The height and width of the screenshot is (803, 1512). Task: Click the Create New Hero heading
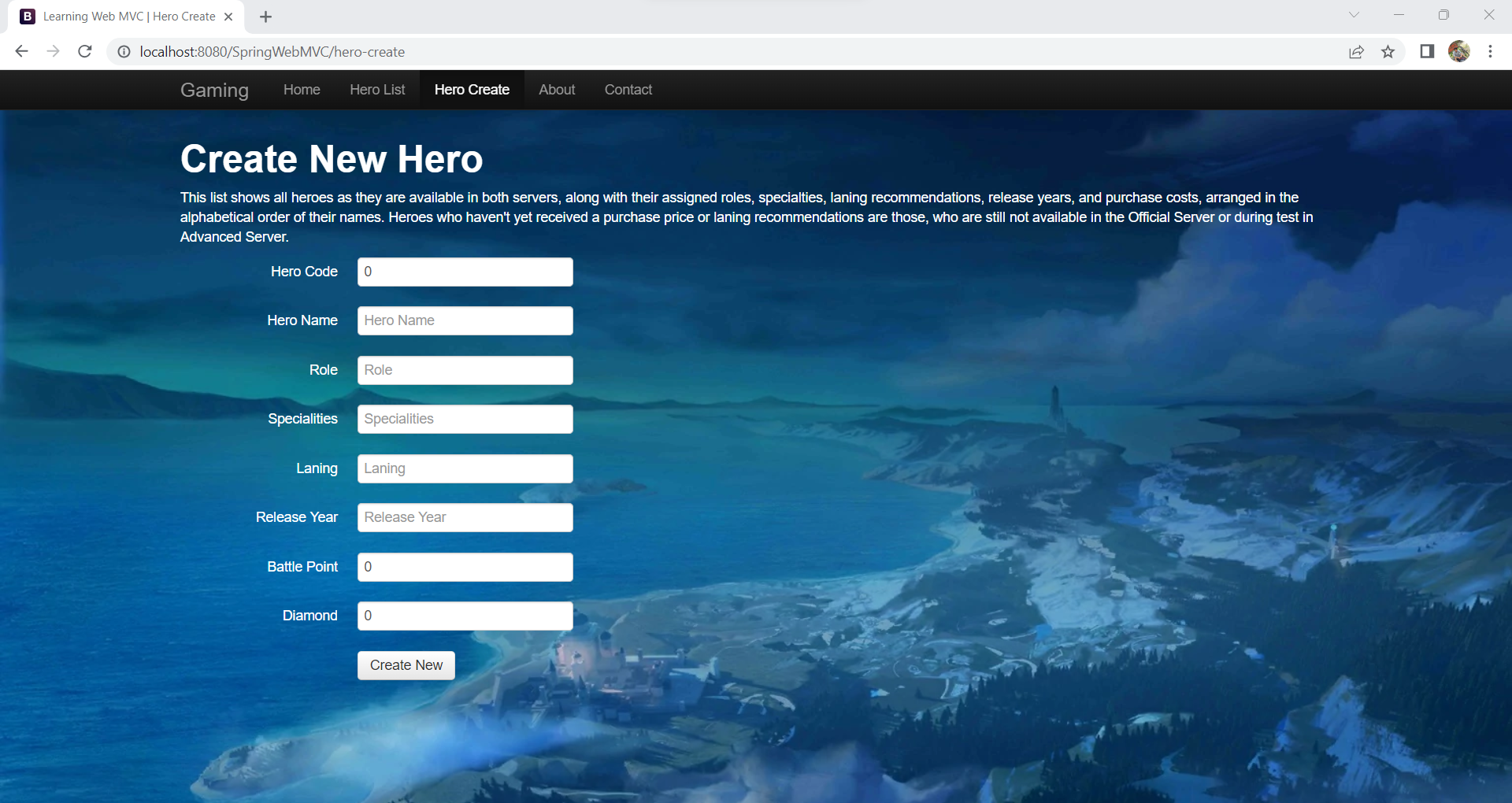(x=332, y=159)
